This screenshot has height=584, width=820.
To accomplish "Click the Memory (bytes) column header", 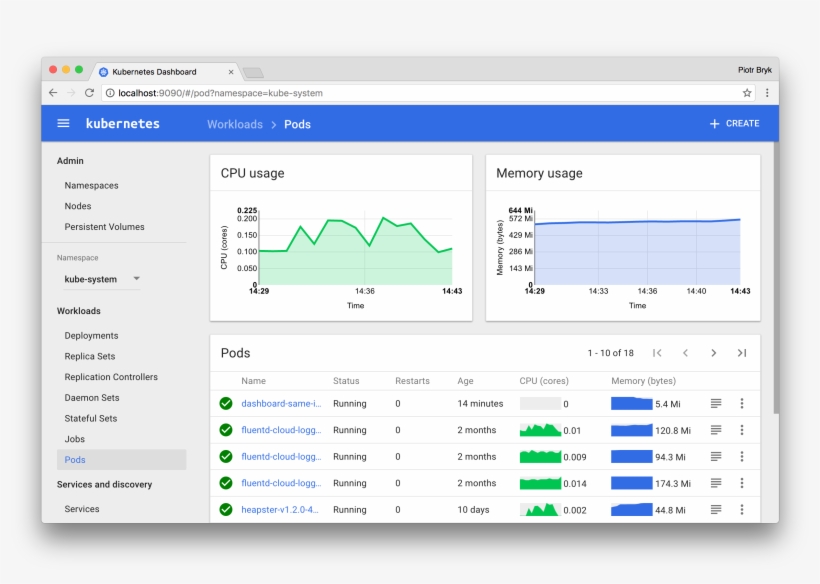I will (643, 381).
